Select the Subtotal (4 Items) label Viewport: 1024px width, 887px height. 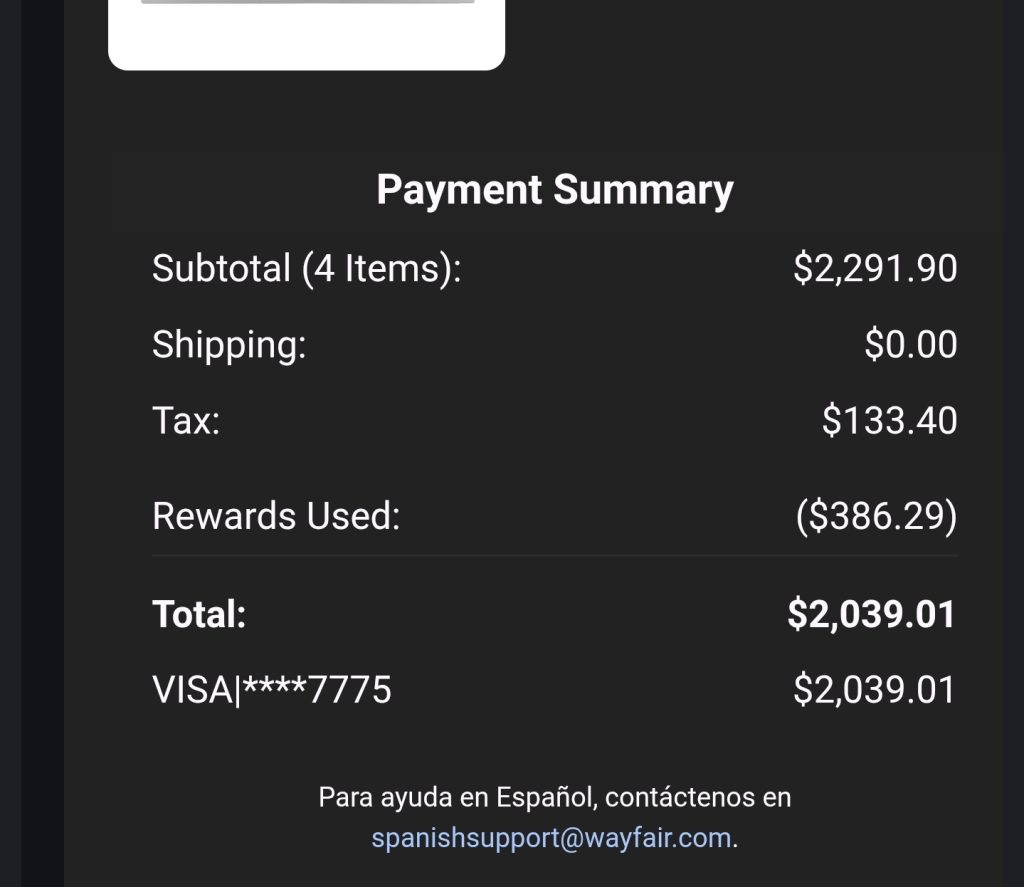click(x=306, y=269)
